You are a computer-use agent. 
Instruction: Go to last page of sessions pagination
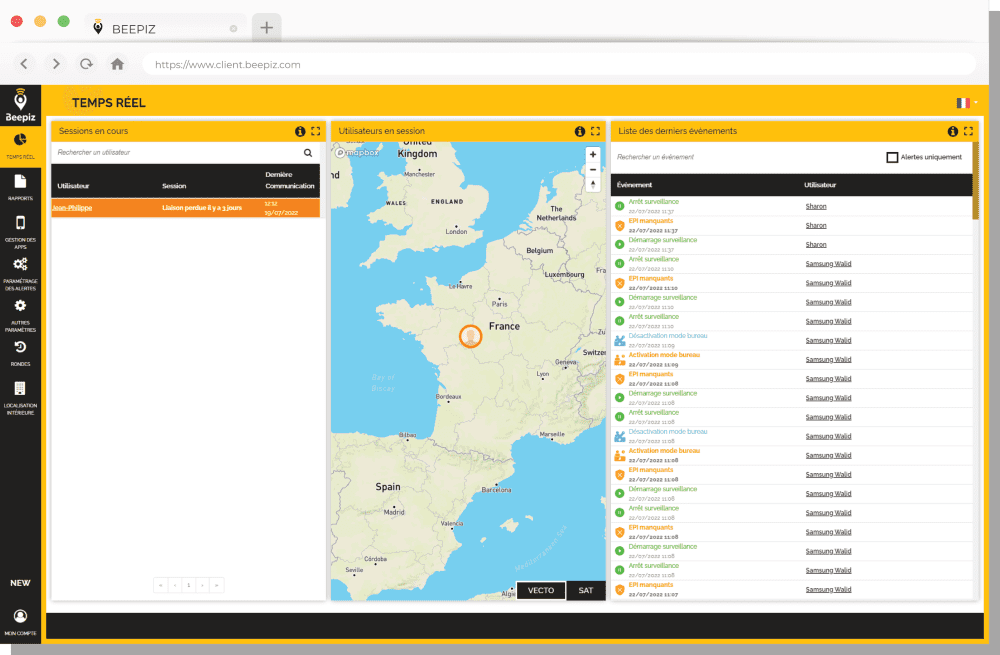(217, 585)
